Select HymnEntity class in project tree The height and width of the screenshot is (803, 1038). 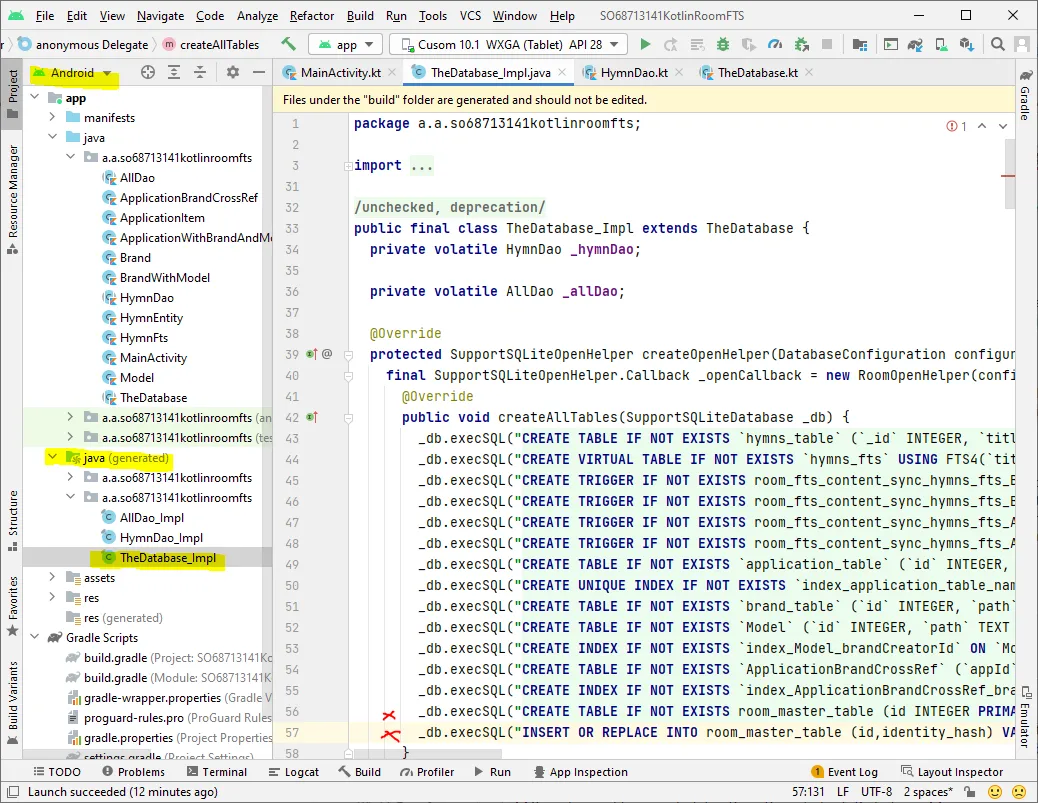pyautogui.click(x=151, y=318)
